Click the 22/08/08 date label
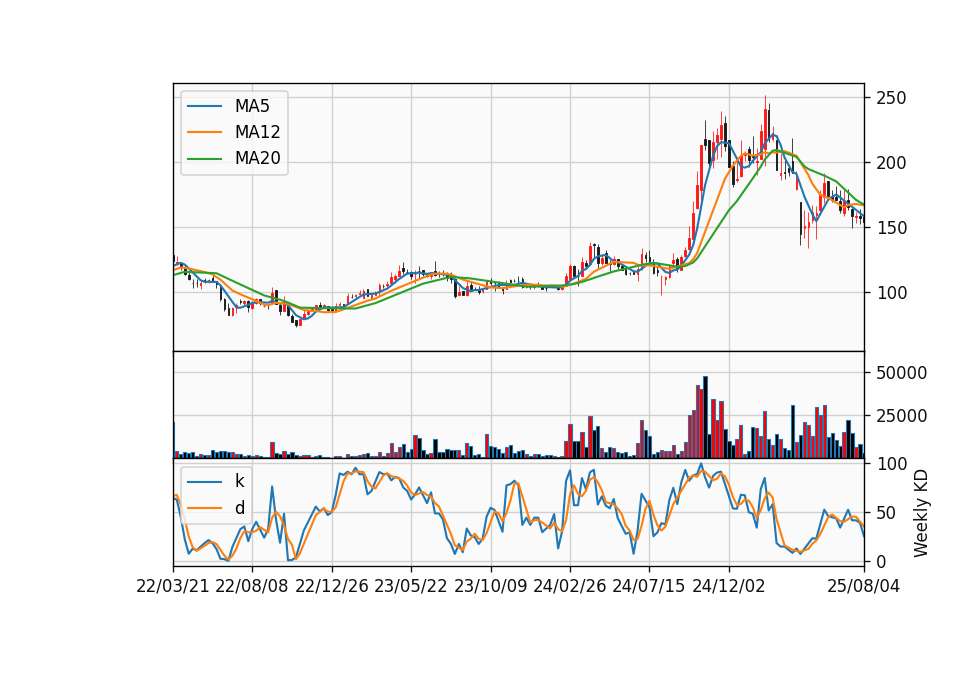 click(x=252, y=586)
